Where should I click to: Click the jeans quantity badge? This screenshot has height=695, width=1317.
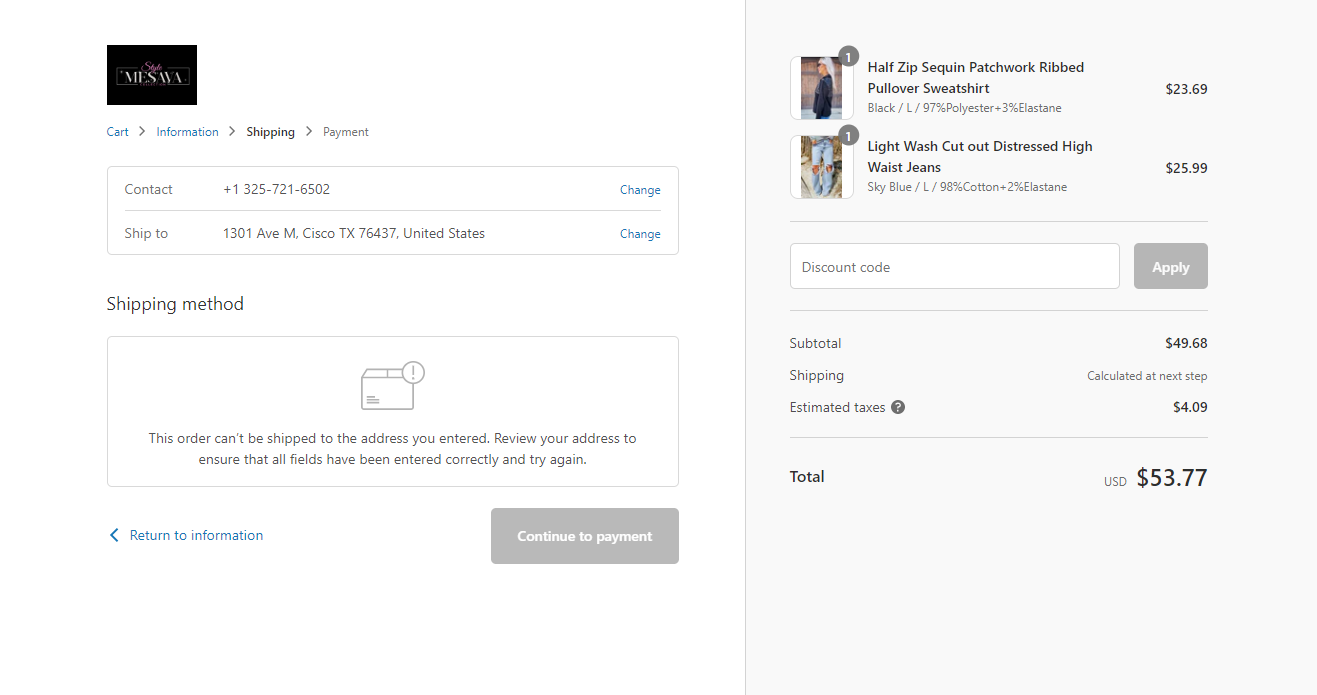coord(848,136)
